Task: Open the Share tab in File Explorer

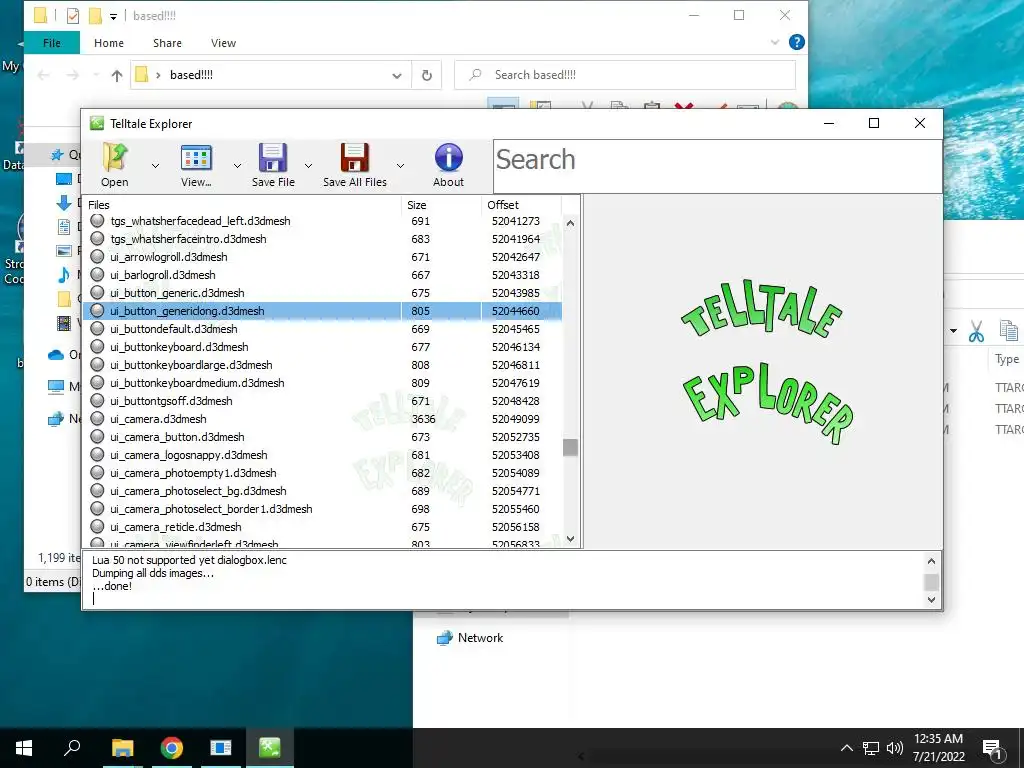Action: [167, 43]
